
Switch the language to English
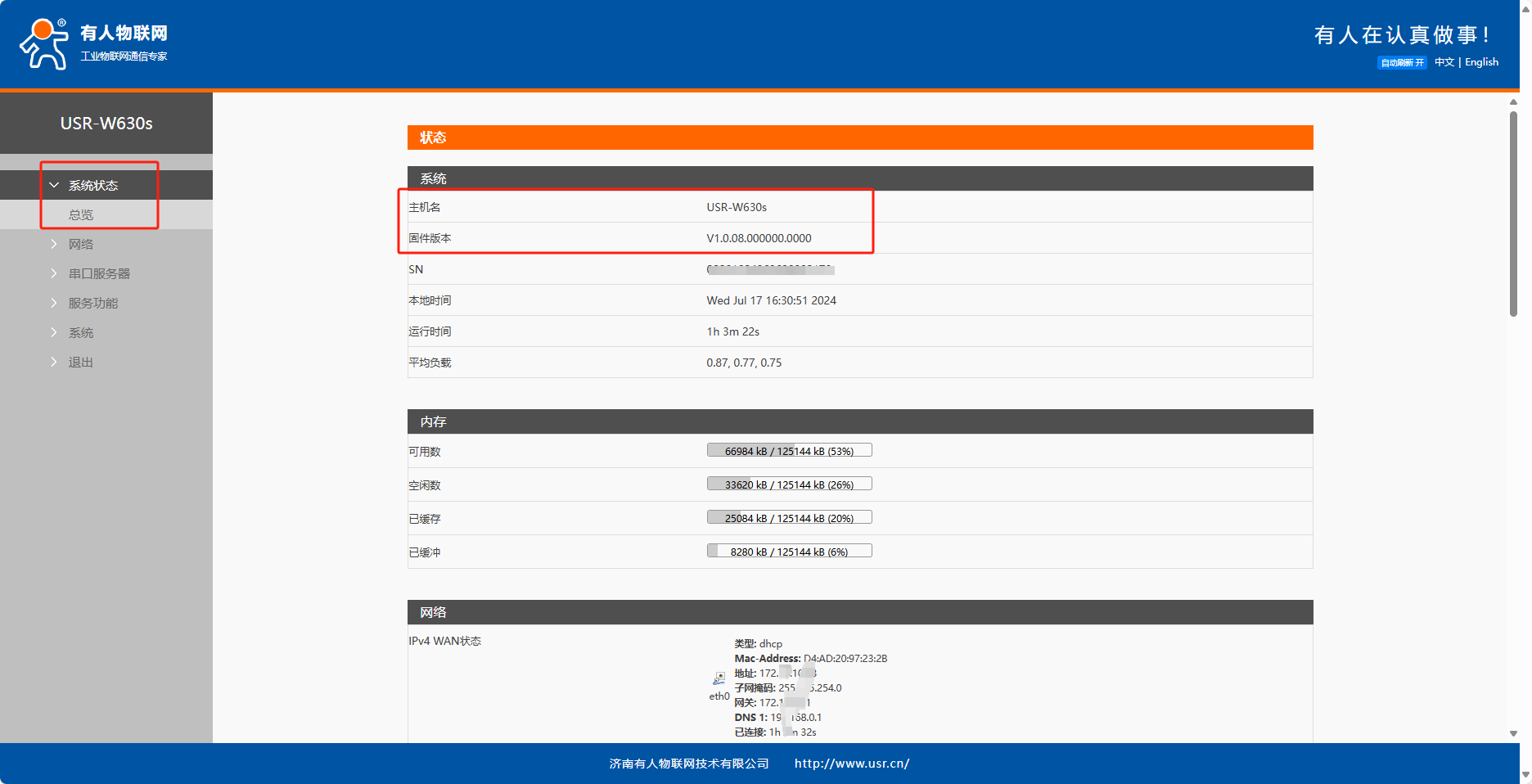point(1481,62)
